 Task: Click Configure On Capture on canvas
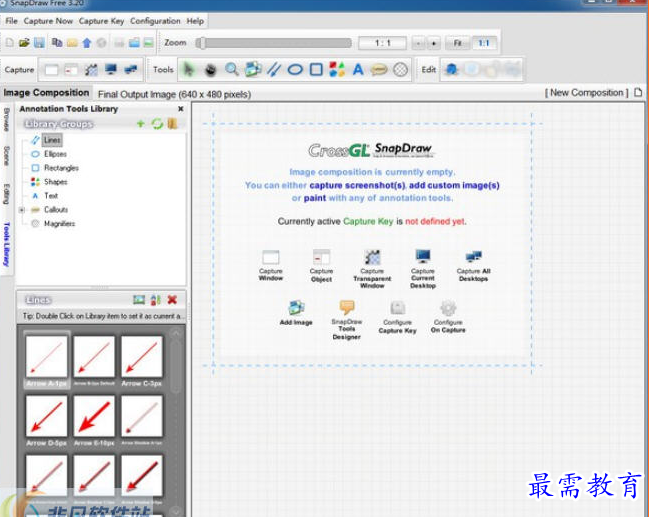448,317
